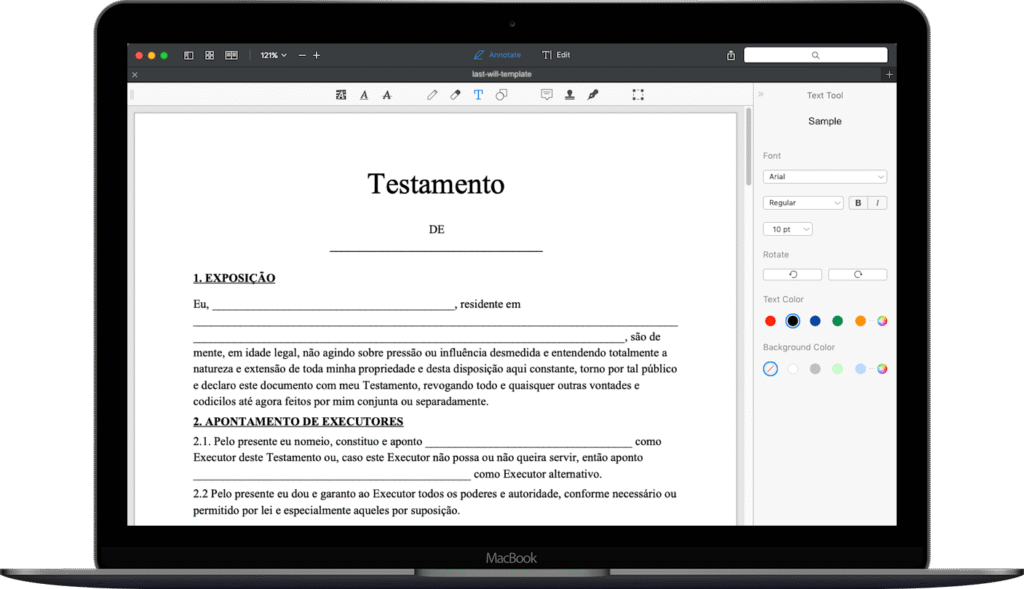
Task: Choose the red text color swatch
Action: coord(770,321)
